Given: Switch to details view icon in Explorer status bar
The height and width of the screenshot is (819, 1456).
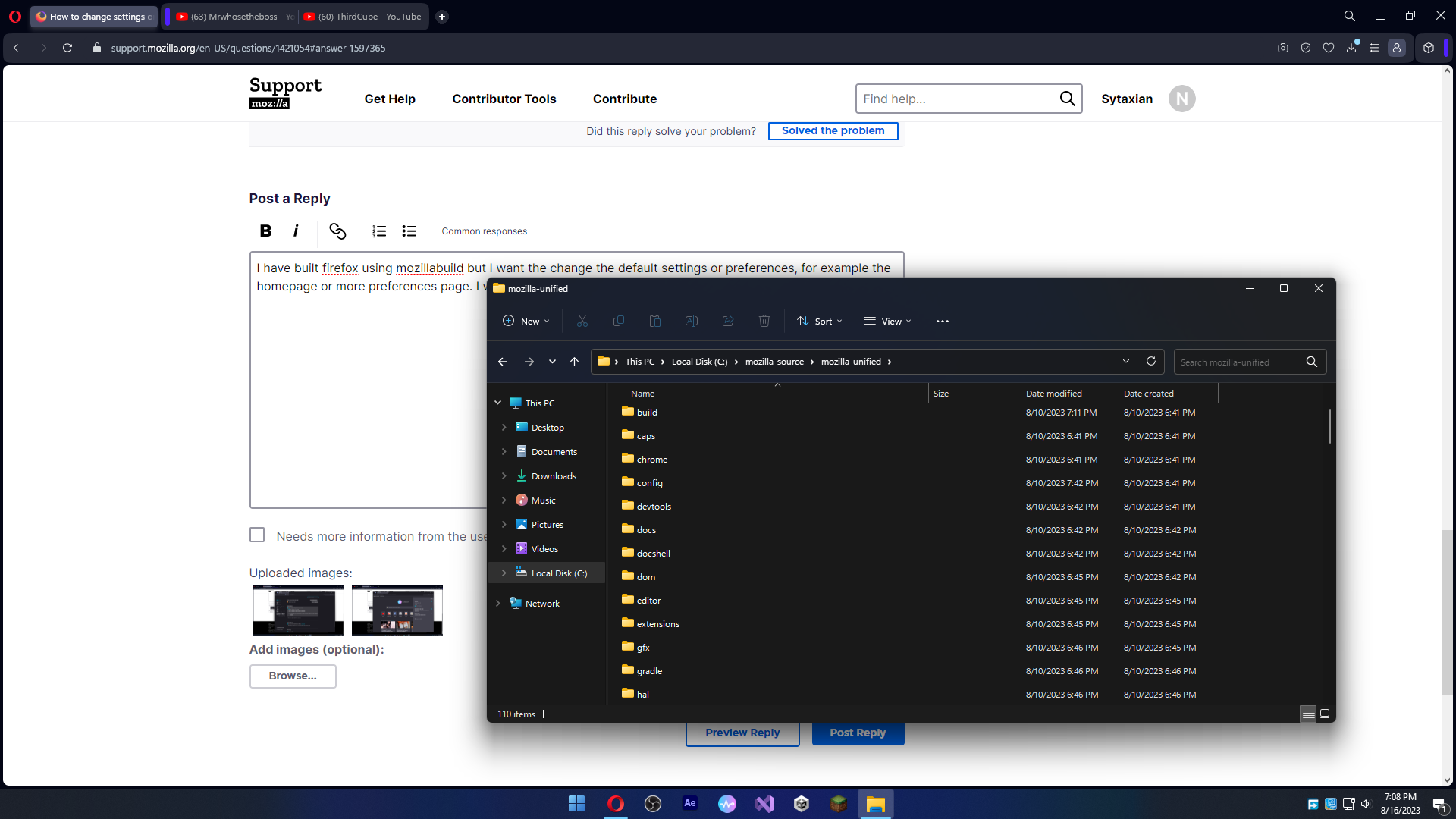Looking at the screenshot, I should pyautogui.click(x=1309, y=714).
